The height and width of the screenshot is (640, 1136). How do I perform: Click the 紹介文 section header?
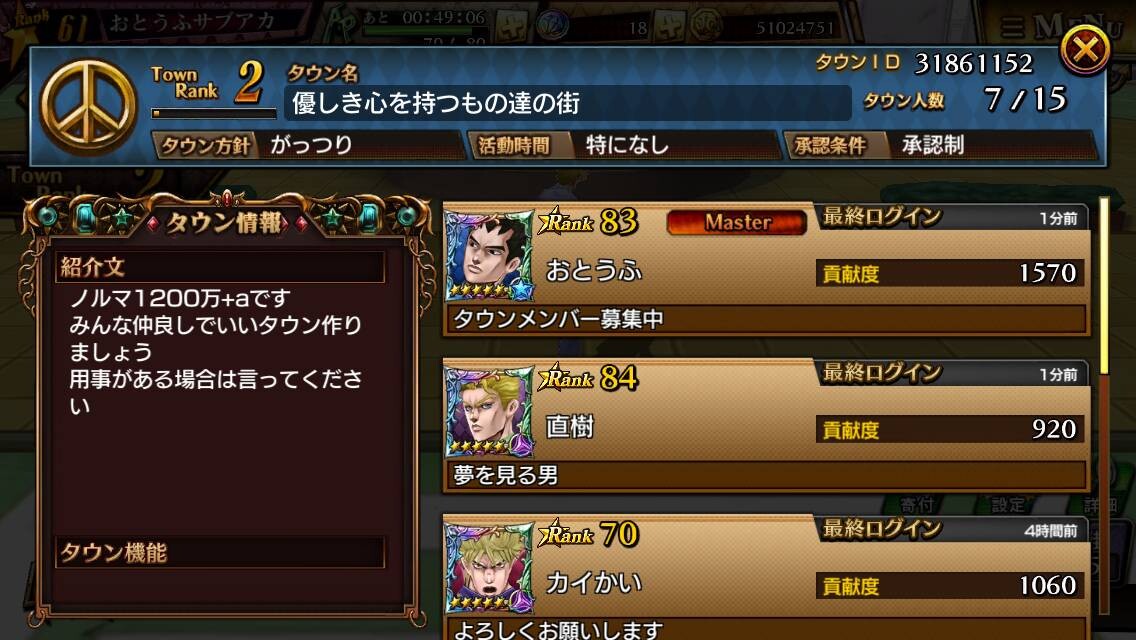pos(220,267)
